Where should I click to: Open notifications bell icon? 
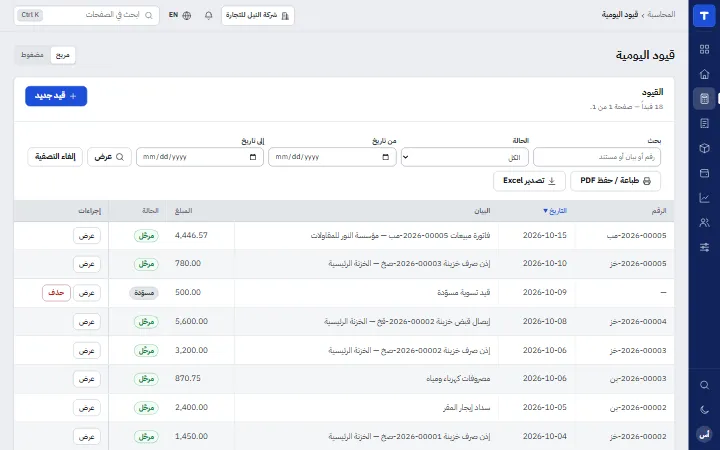coord(208,15)
